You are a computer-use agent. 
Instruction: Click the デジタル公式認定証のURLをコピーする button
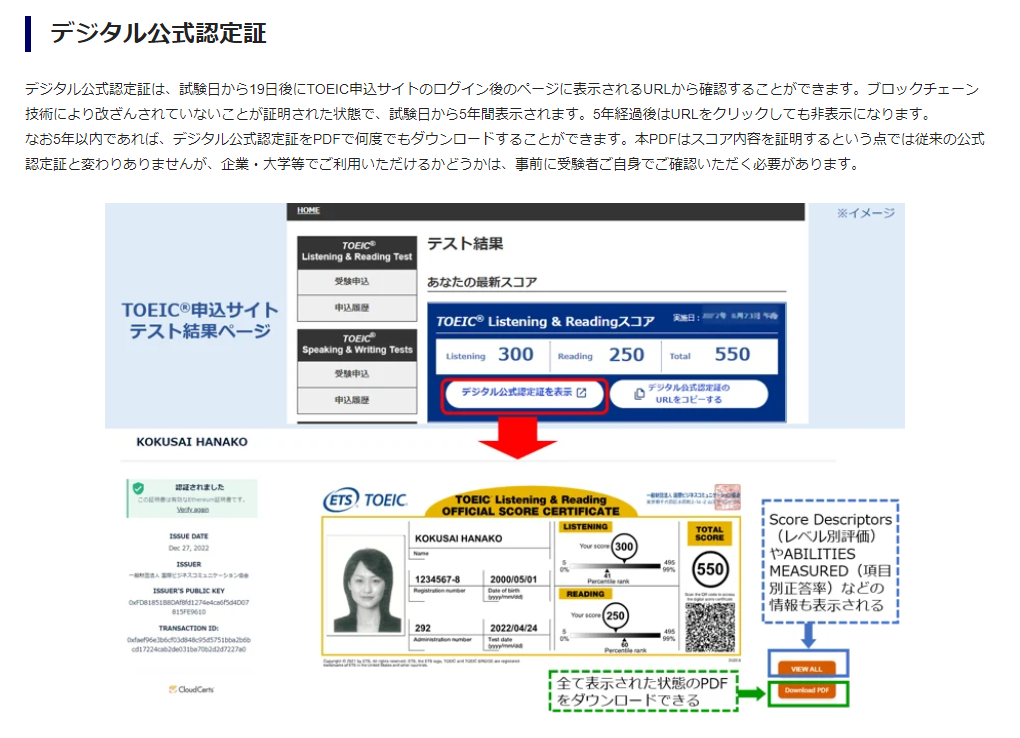click(x=689, y=394)
